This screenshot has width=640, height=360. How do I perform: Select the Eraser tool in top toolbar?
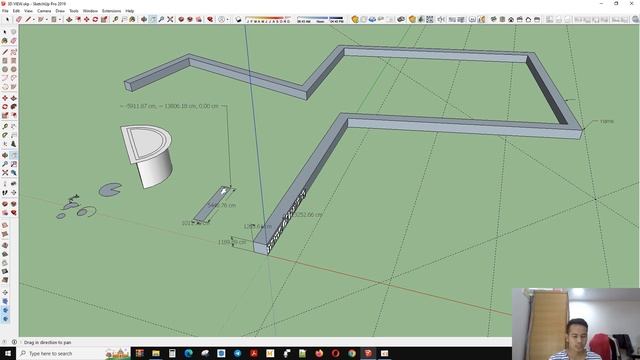pyautogui.click(x=19, y=19)
